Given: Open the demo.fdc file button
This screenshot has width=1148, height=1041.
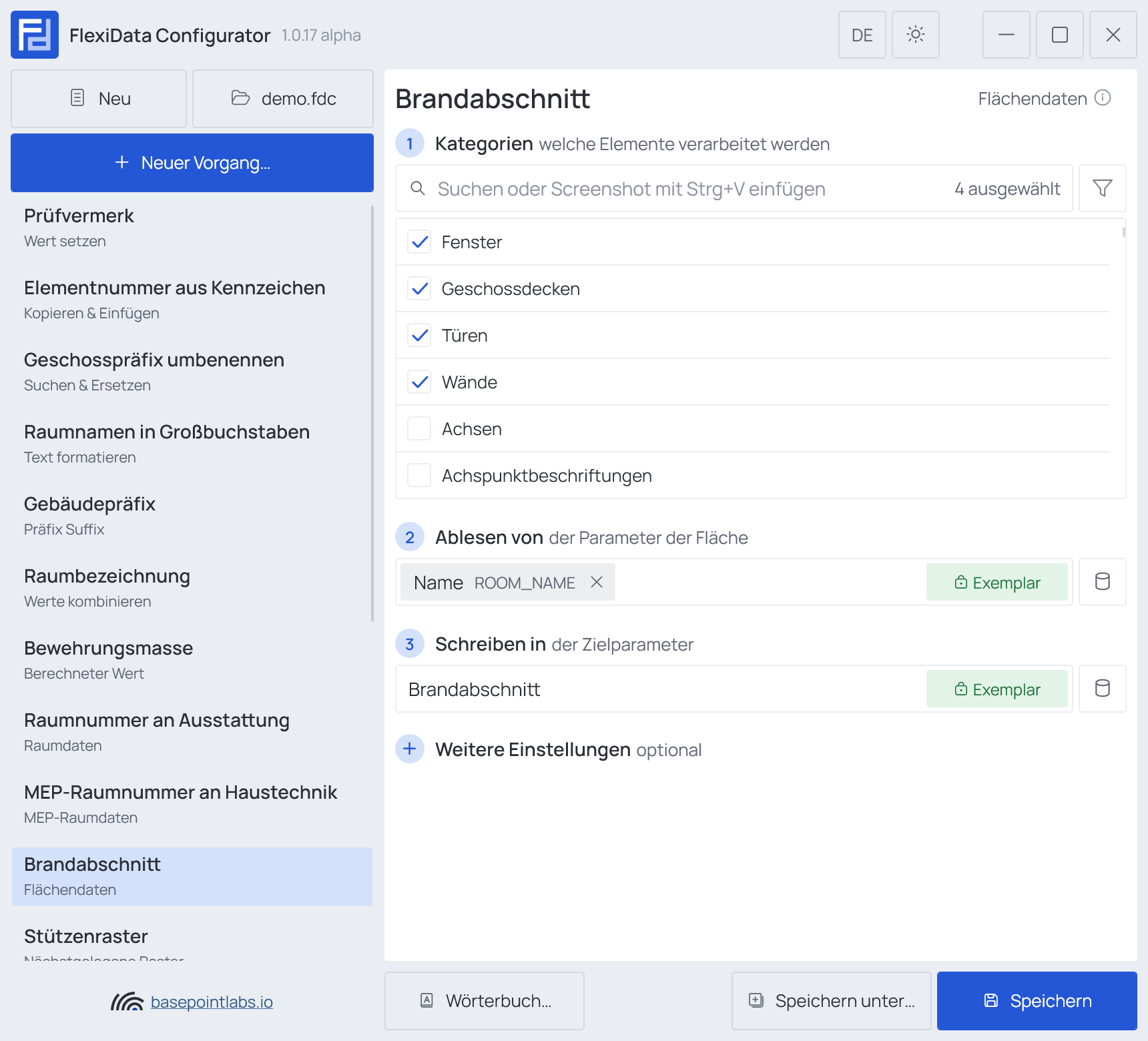Looking at the screenshot, I should pyautogui.click(x=283, y=99).
